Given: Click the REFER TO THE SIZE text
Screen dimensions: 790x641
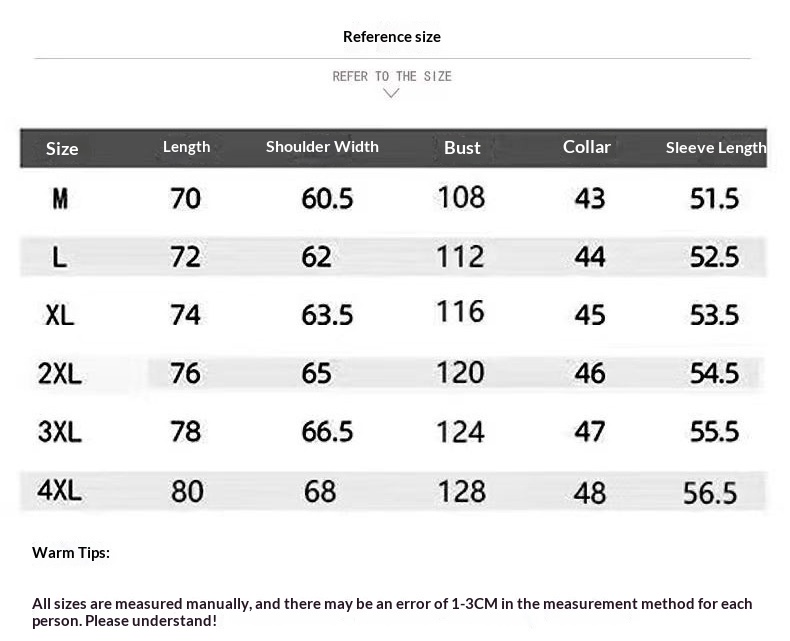Looking at the screenshot, I should pyautogui.click(x=392, y=76).
